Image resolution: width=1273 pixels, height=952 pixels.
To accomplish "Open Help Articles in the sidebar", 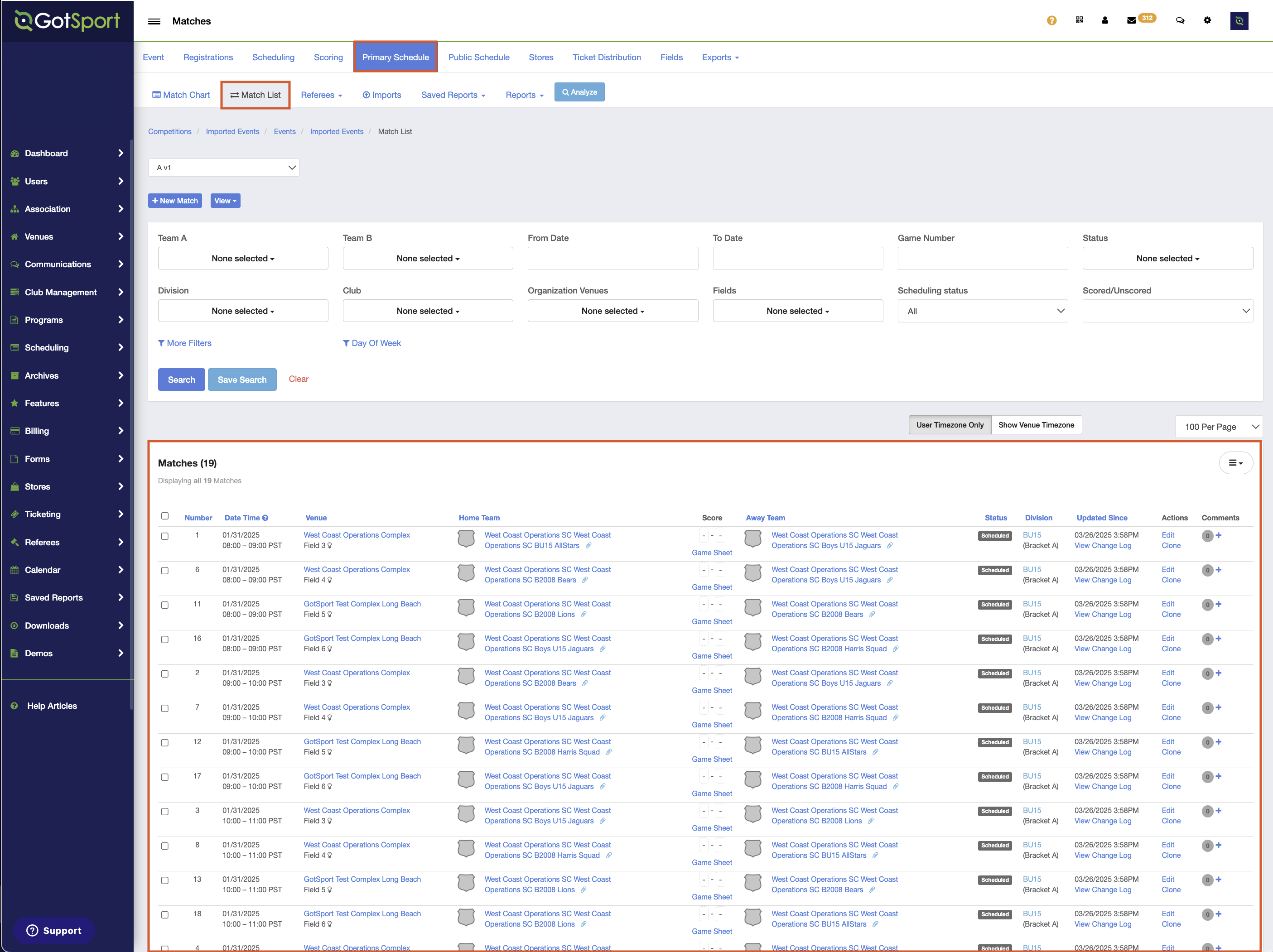I will tap(52, 706).
